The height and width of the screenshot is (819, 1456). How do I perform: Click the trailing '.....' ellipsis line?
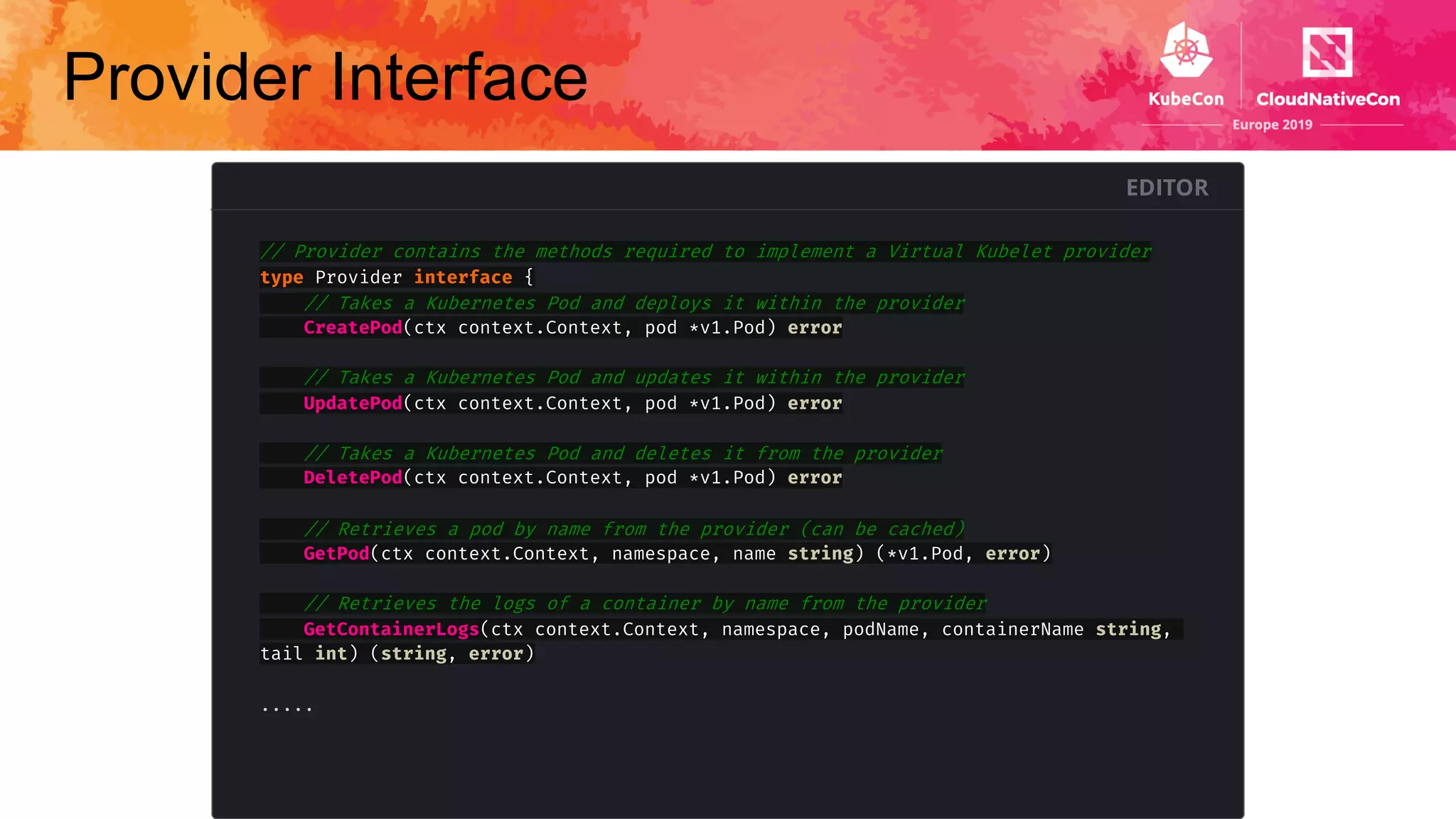[x=287, y=708]
